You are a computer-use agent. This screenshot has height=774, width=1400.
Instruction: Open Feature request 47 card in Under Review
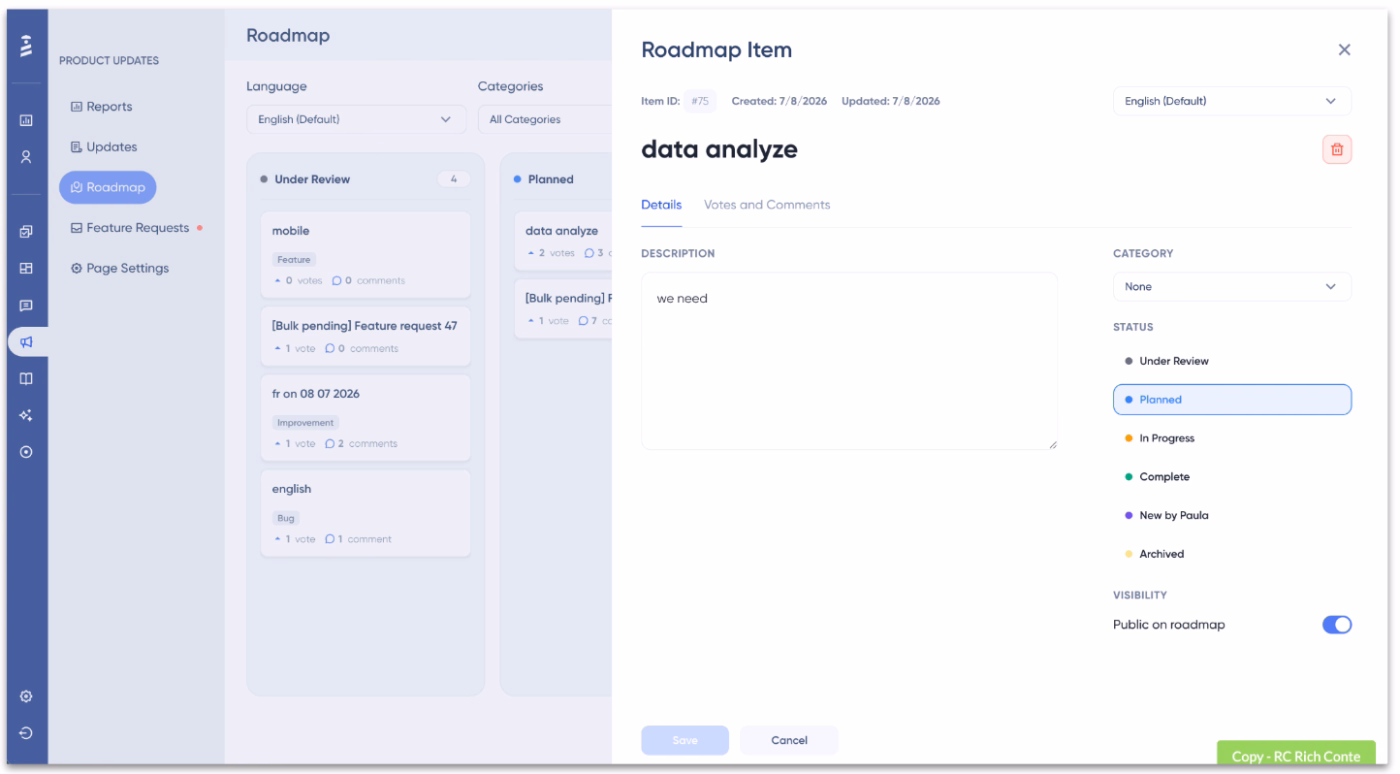point(365,336)
